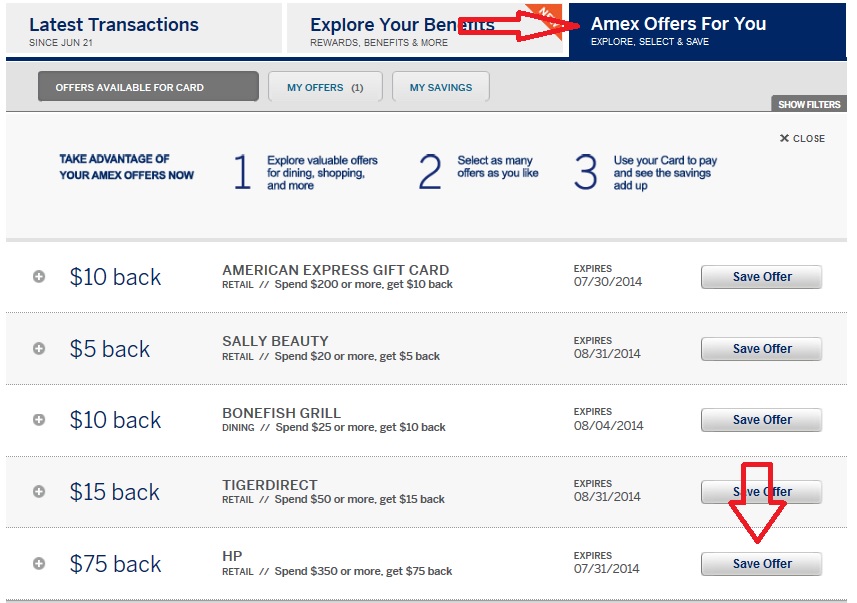Expand the American Express Gift Card offer
The image size is (857, 603).
click(39, 277)
